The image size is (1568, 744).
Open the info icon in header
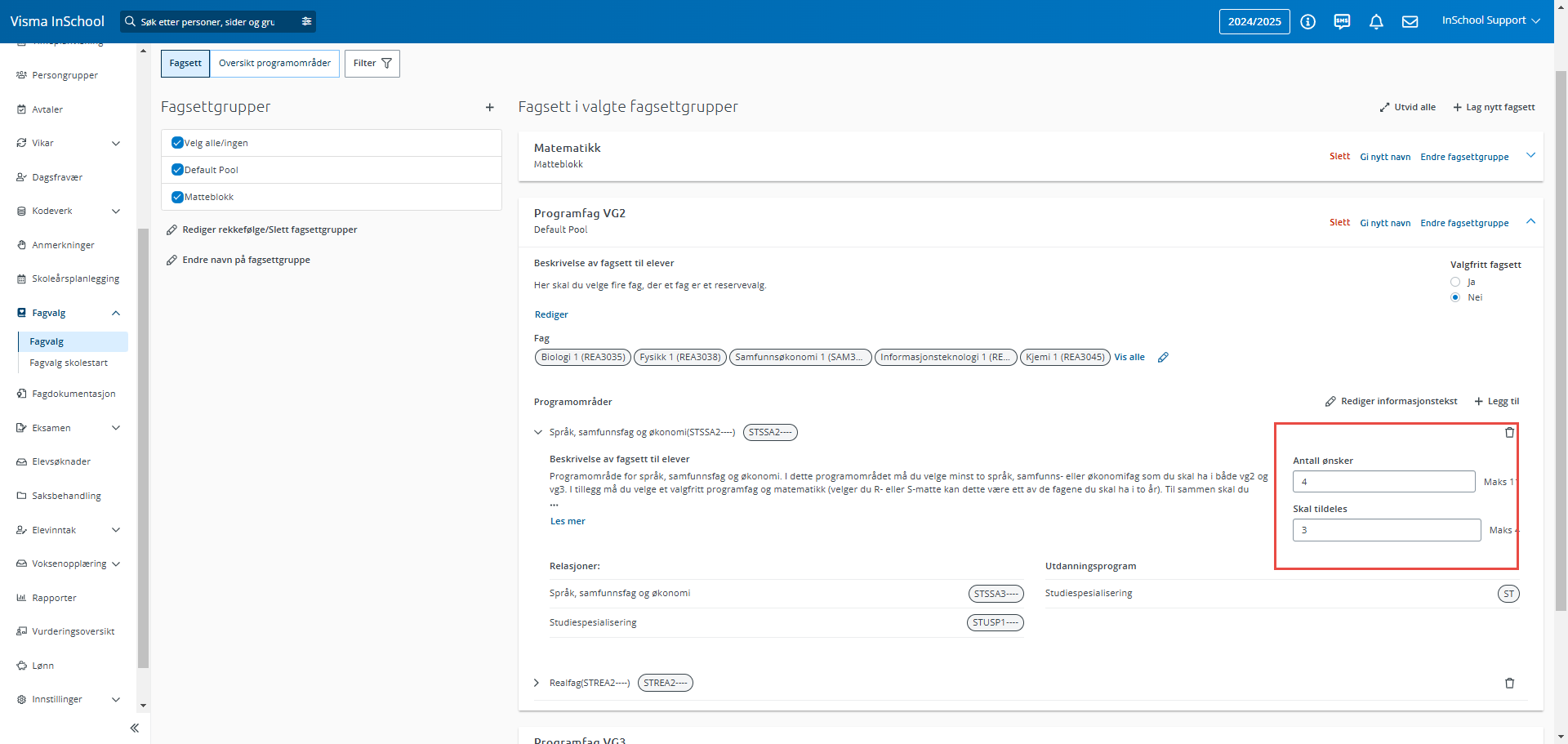coord(1307,22)
